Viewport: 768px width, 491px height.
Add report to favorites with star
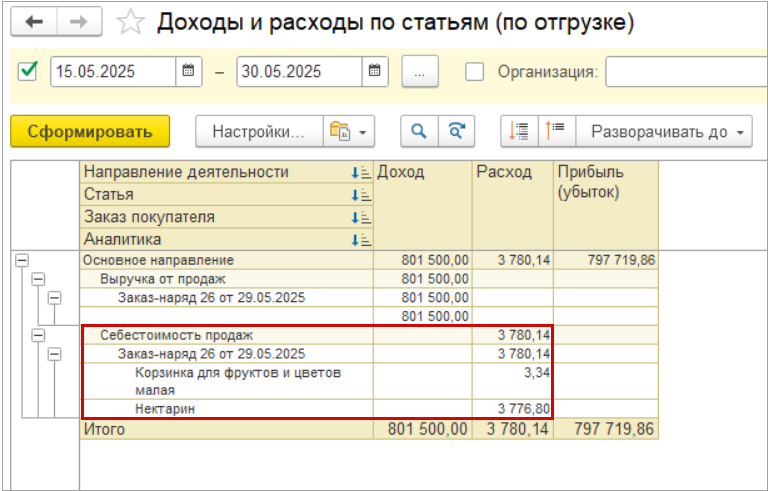click(x=129, y=22)
